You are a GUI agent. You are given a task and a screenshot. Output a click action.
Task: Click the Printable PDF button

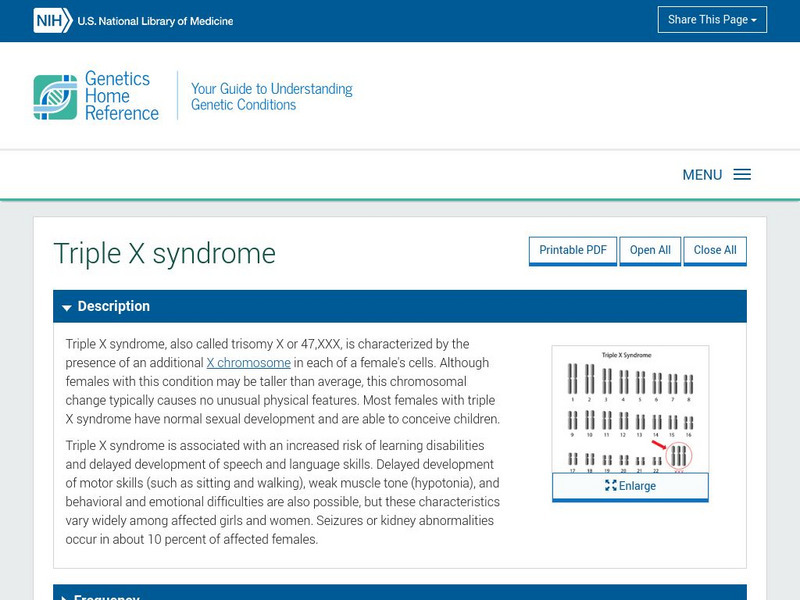pyautogui.click(x=573, y=250)
